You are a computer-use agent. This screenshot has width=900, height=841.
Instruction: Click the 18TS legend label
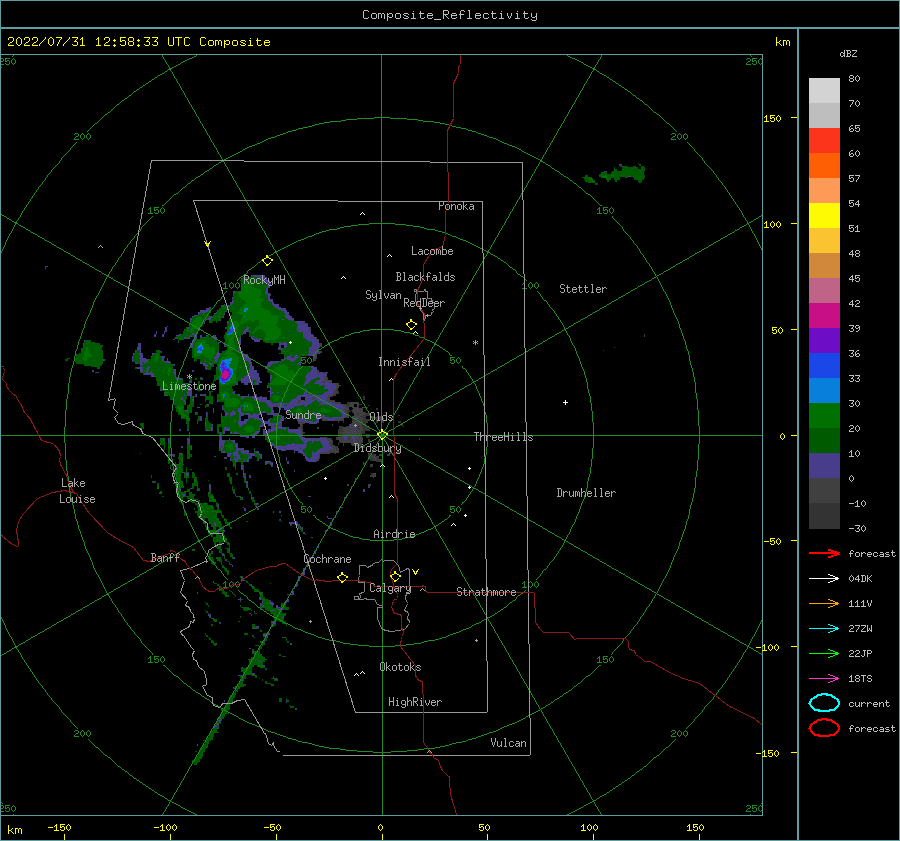click(x=860, y=679)
